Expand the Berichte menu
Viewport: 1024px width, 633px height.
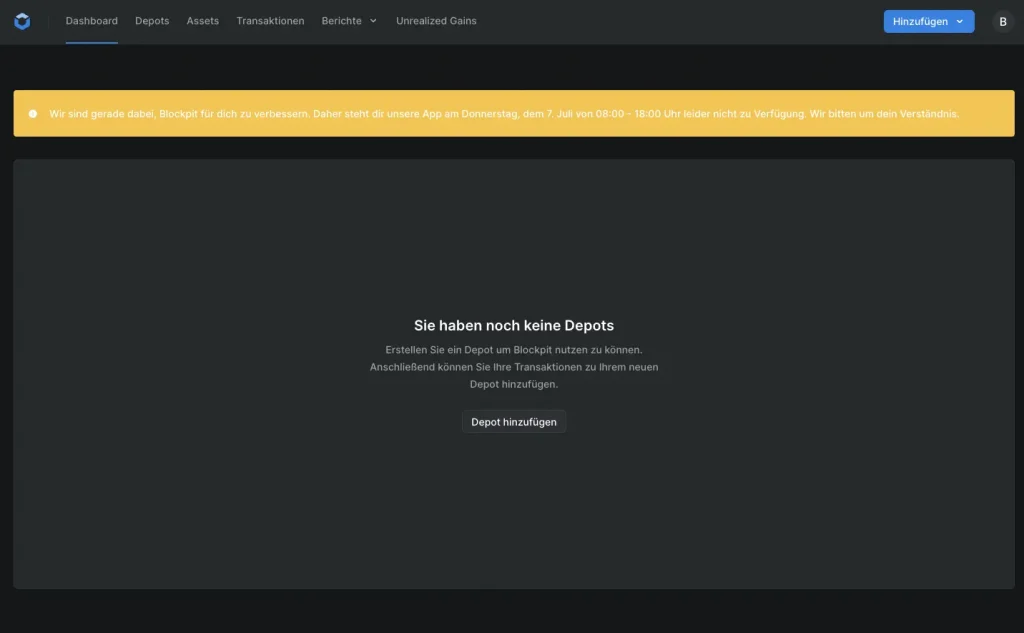pos(342,21)
